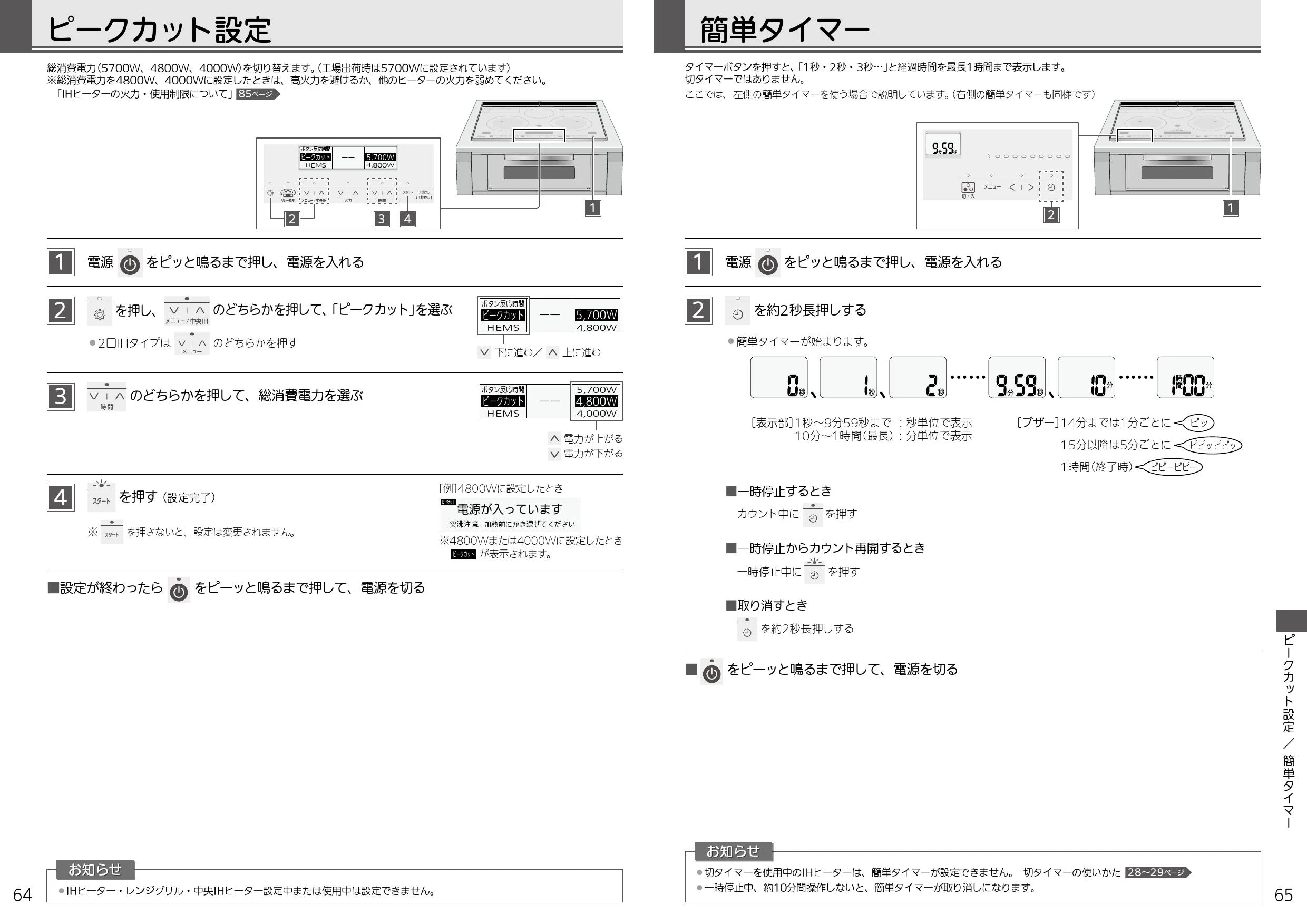Click the 10分 timer display box

click(x=1086, y=377)
